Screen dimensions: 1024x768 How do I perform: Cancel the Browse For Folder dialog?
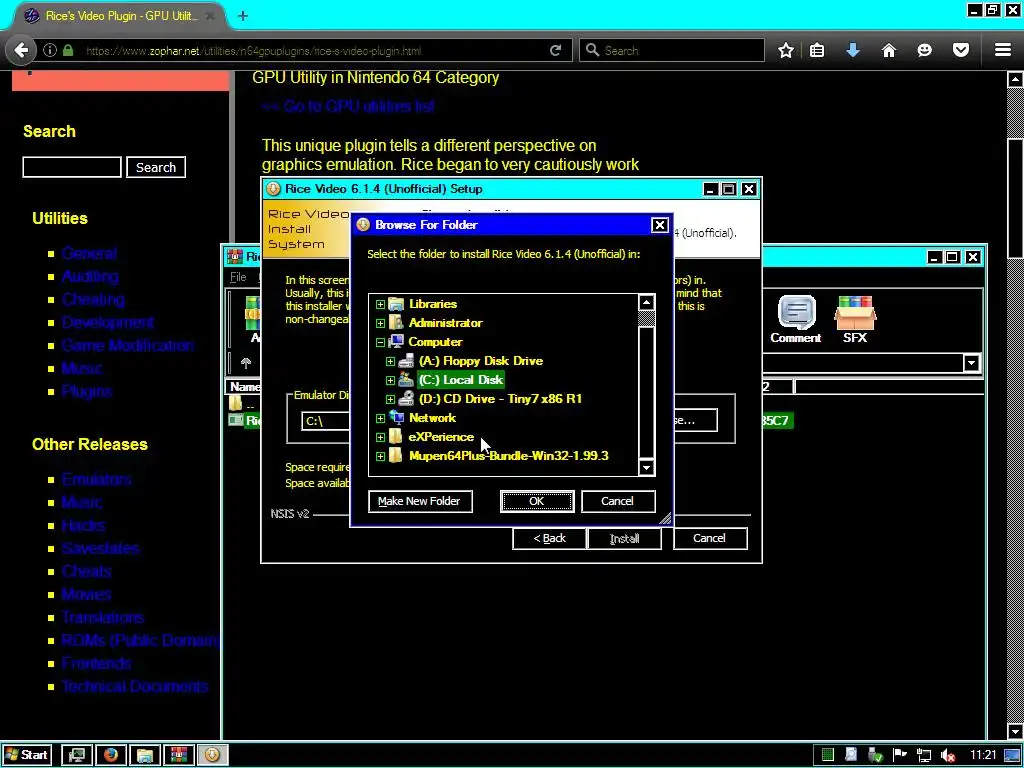pyautogui.click(x=617, y=501)
